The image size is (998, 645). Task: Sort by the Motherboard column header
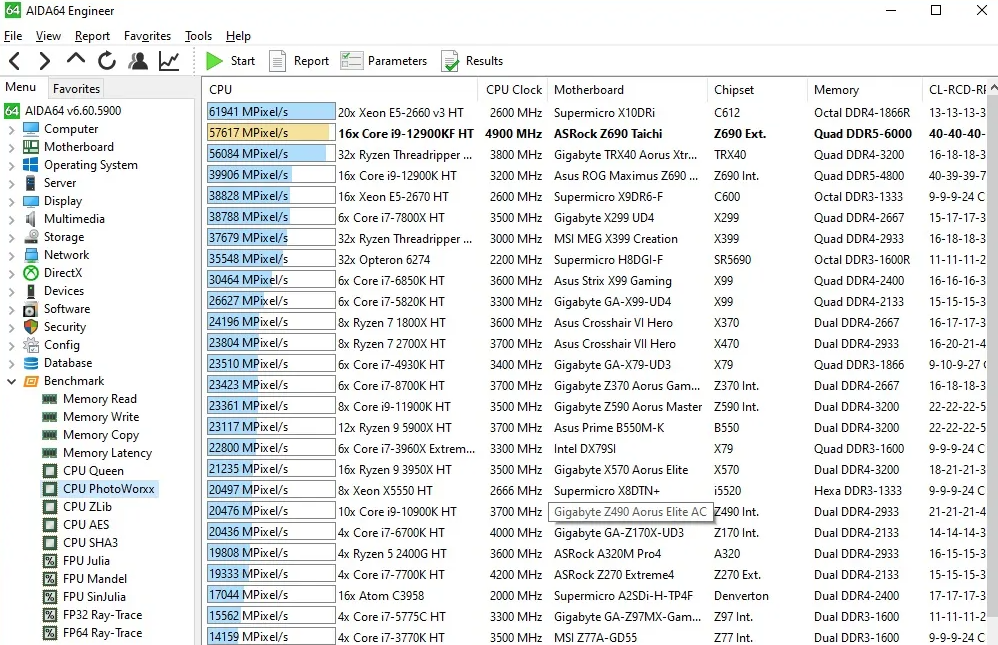pos(627,90)
